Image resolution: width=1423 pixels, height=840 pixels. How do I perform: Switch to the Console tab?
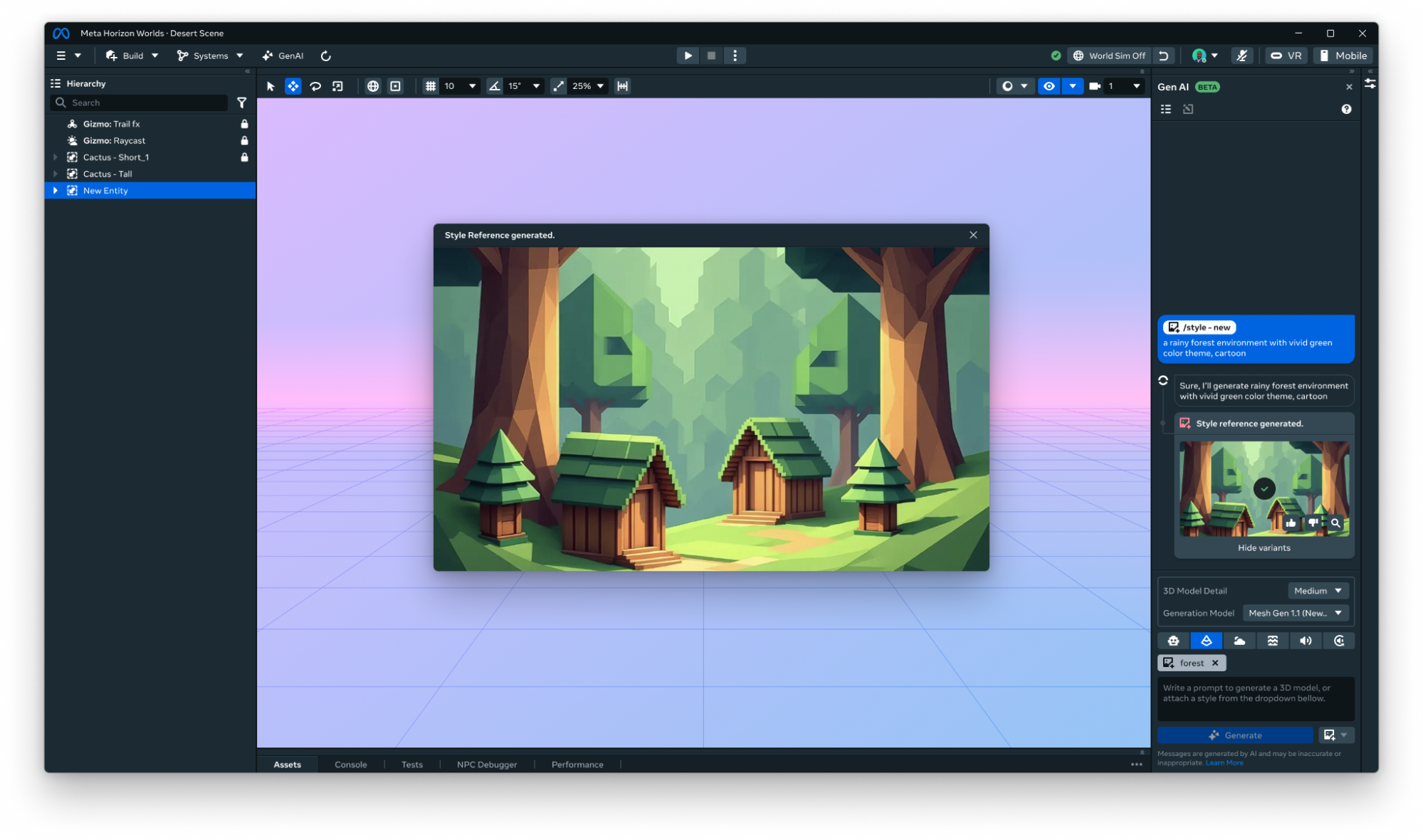click(350, 765)
